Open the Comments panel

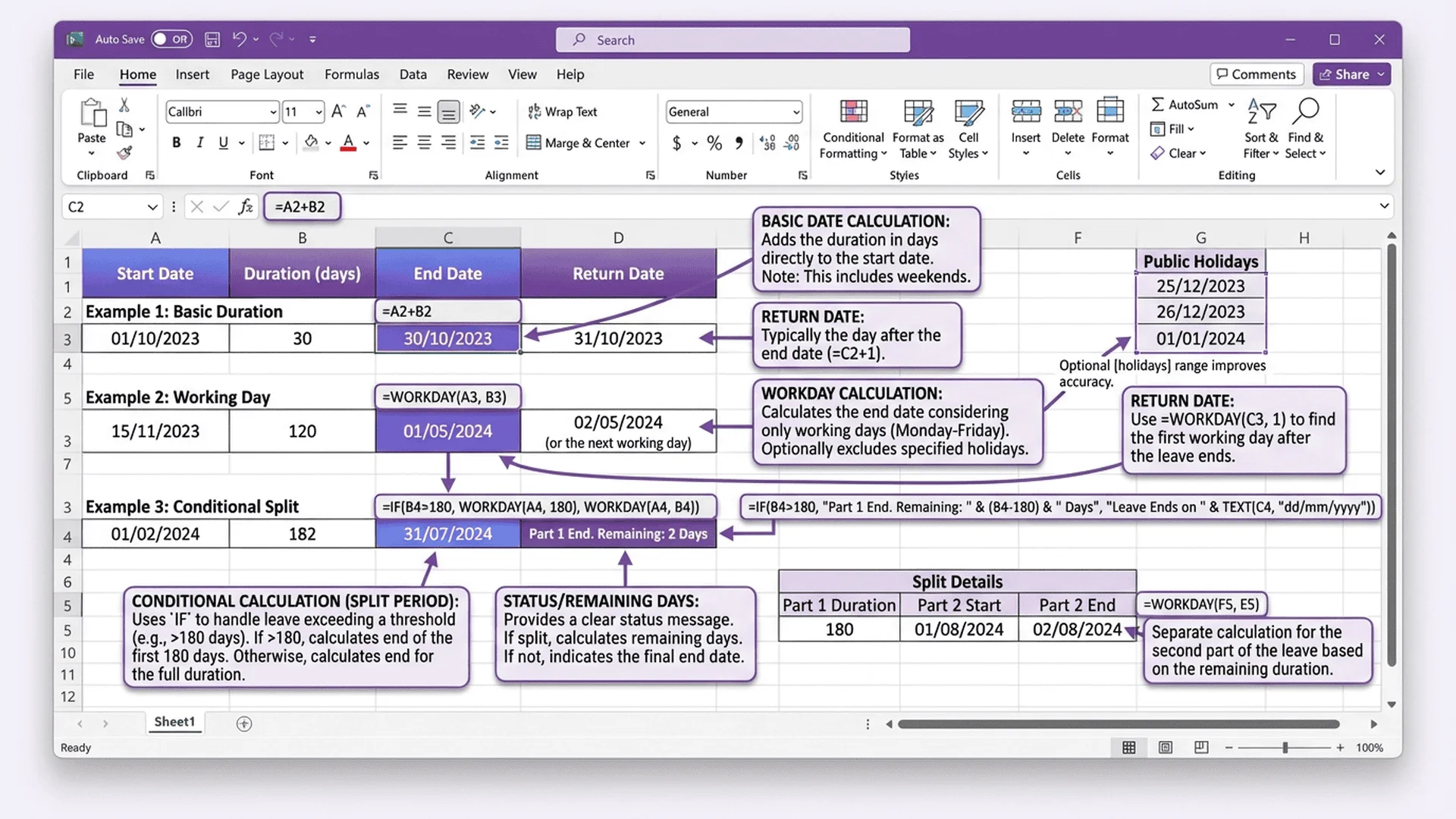click(x=1256, y=74)
